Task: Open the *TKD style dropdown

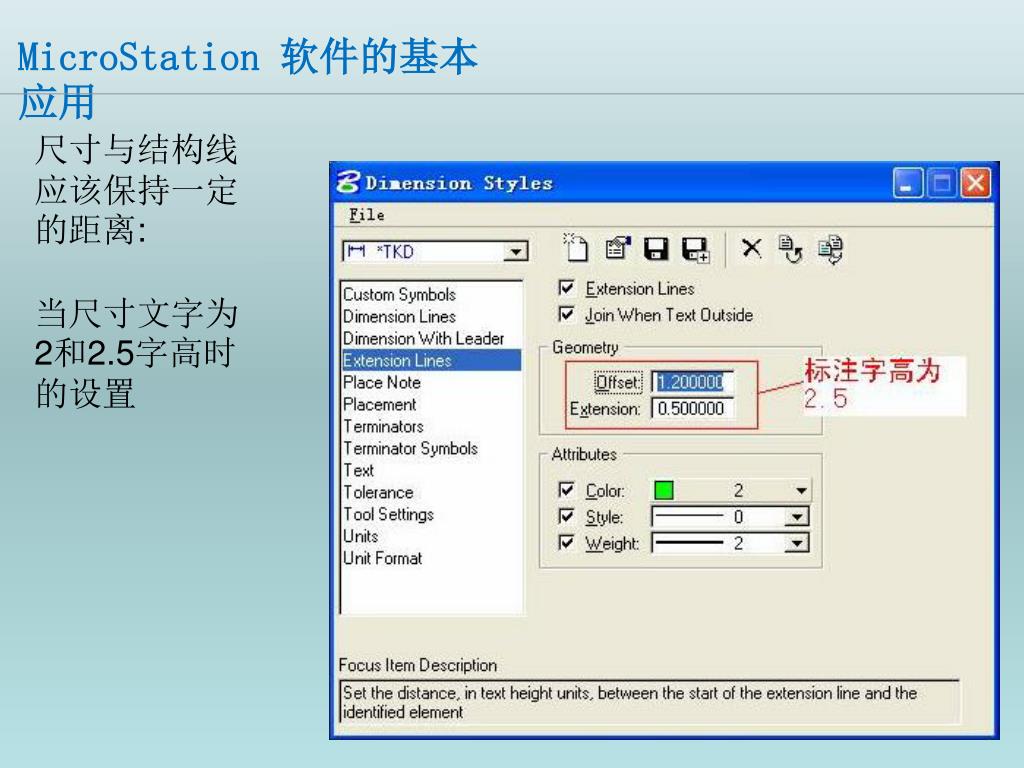Action: point(516,251)
